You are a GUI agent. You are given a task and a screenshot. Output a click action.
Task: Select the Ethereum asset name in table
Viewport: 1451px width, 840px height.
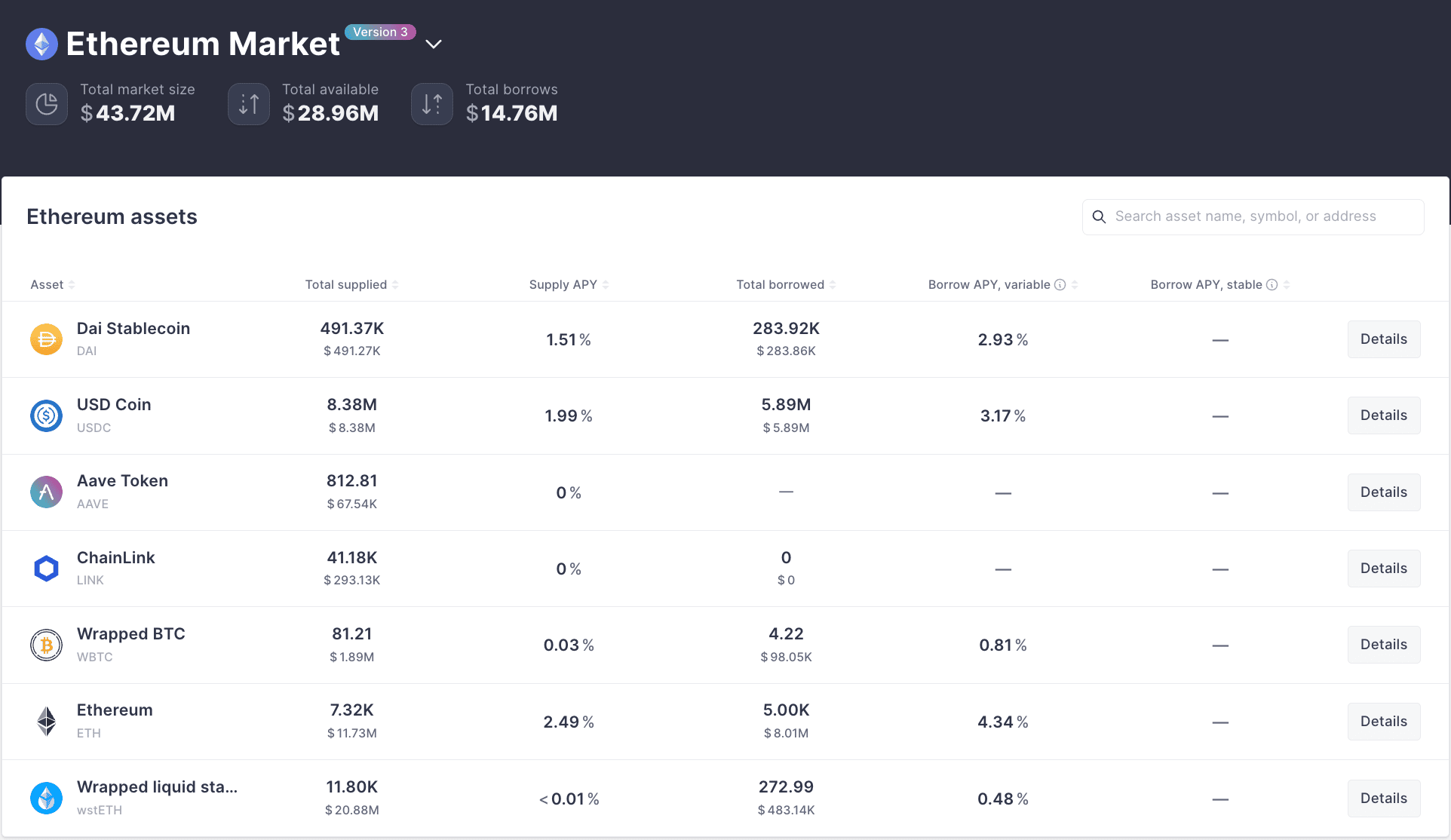tap(115, 710)
